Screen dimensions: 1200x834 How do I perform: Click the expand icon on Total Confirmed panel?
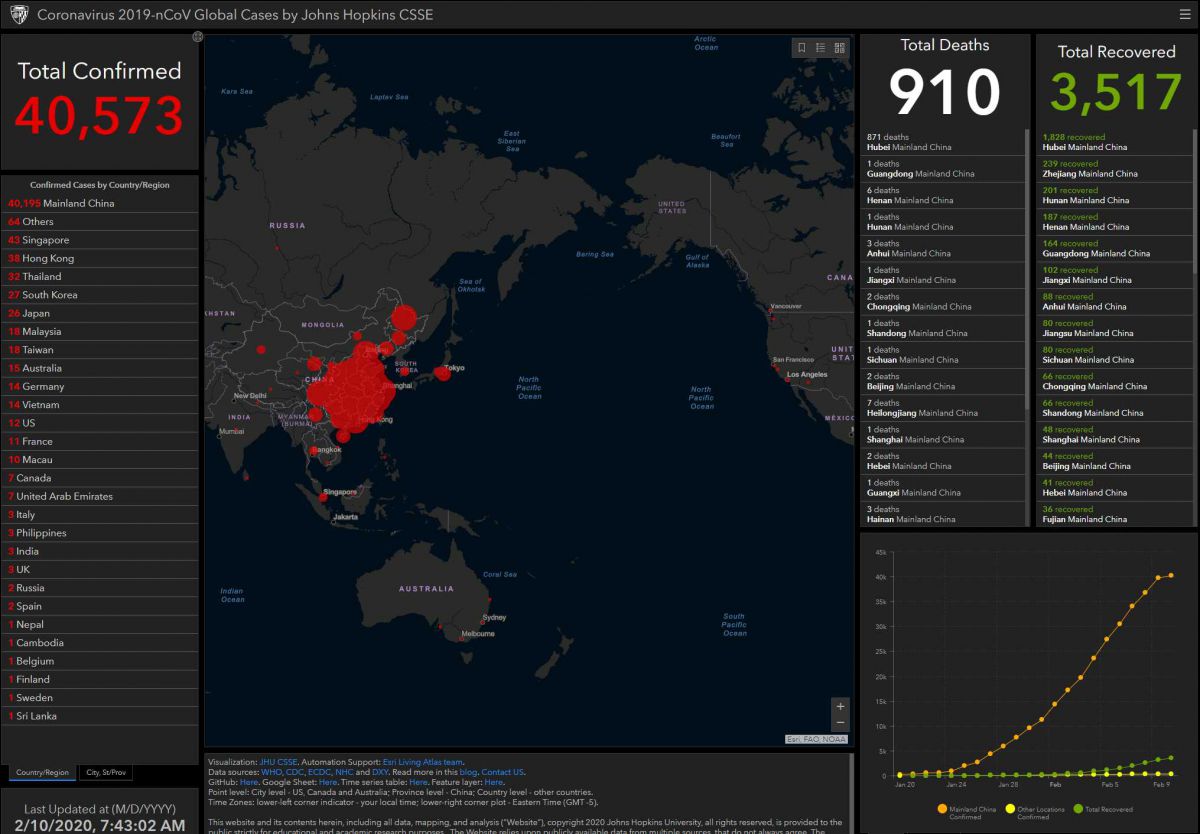[197, 37]
